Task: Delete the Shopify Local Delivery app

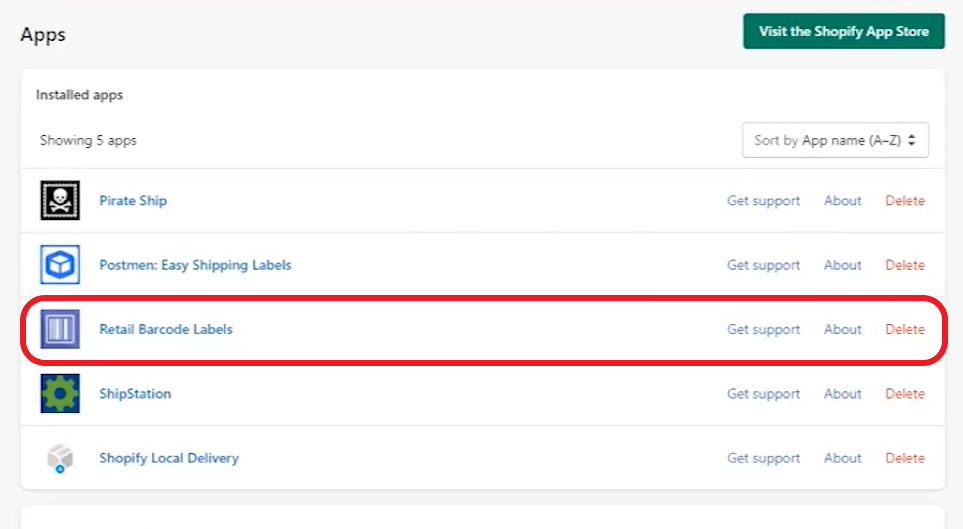Action: [904, 458]
